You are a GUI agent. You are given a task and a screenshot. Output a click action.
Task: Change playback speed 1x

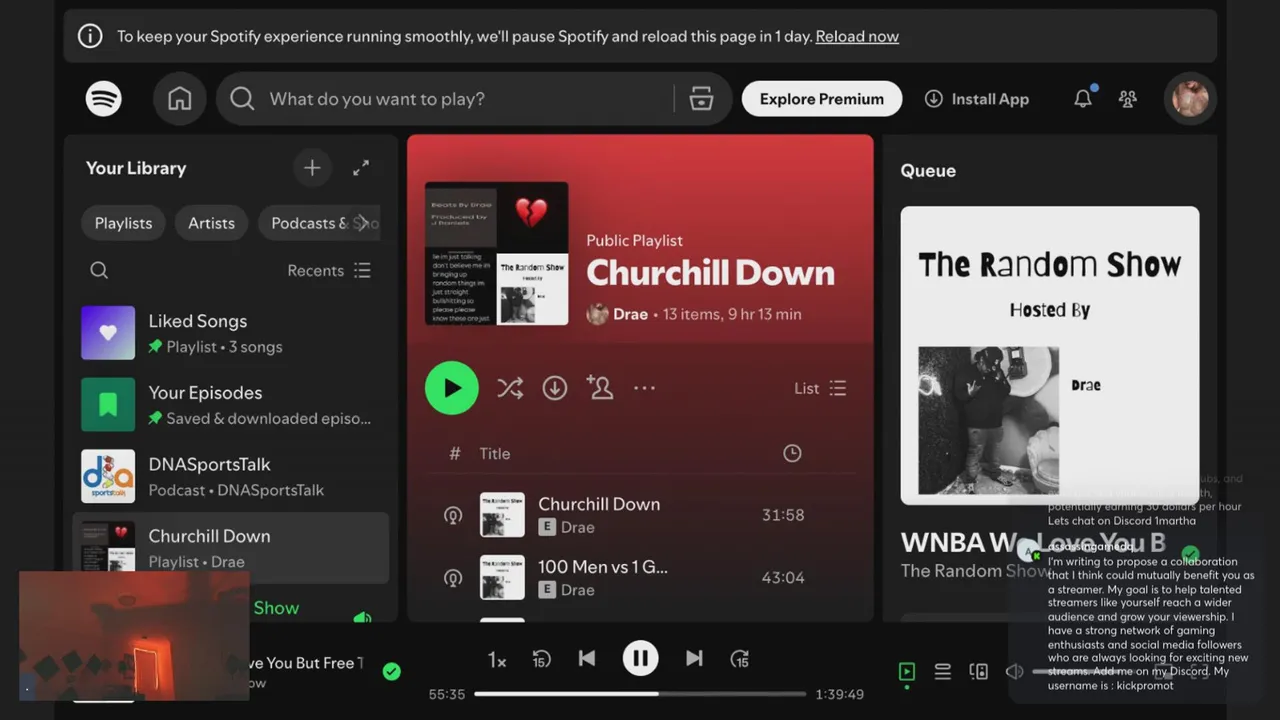497,659
